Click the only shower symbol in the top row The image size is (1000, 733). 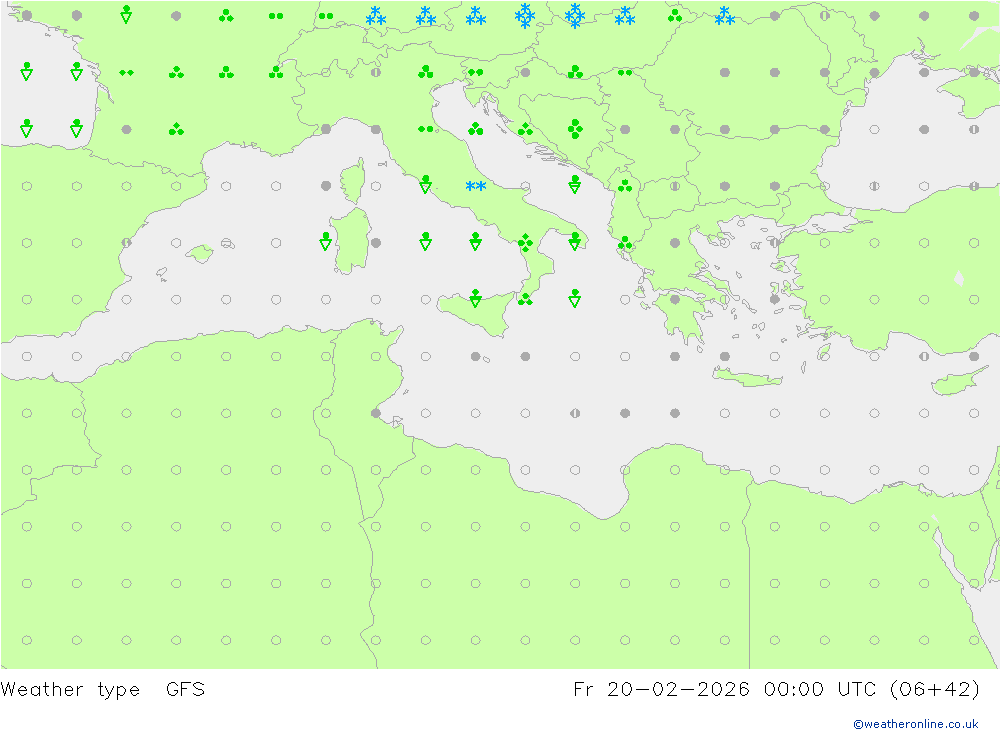coord(126,15)
